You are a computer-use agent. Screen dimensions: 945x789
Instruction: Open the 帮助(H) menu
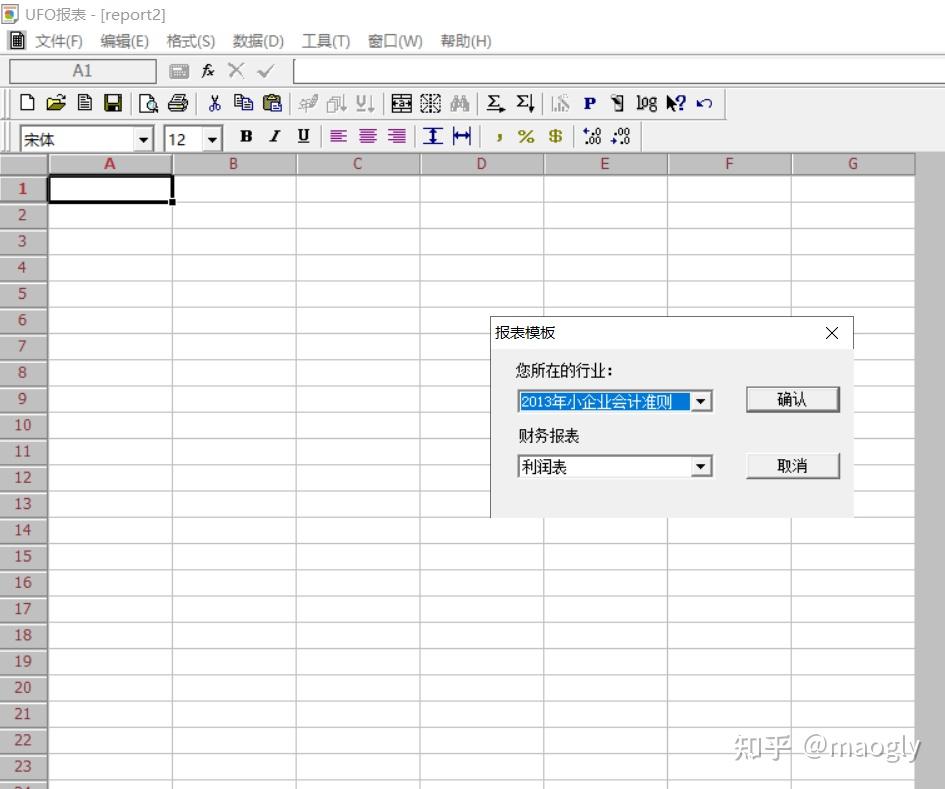tap(466, 41)
